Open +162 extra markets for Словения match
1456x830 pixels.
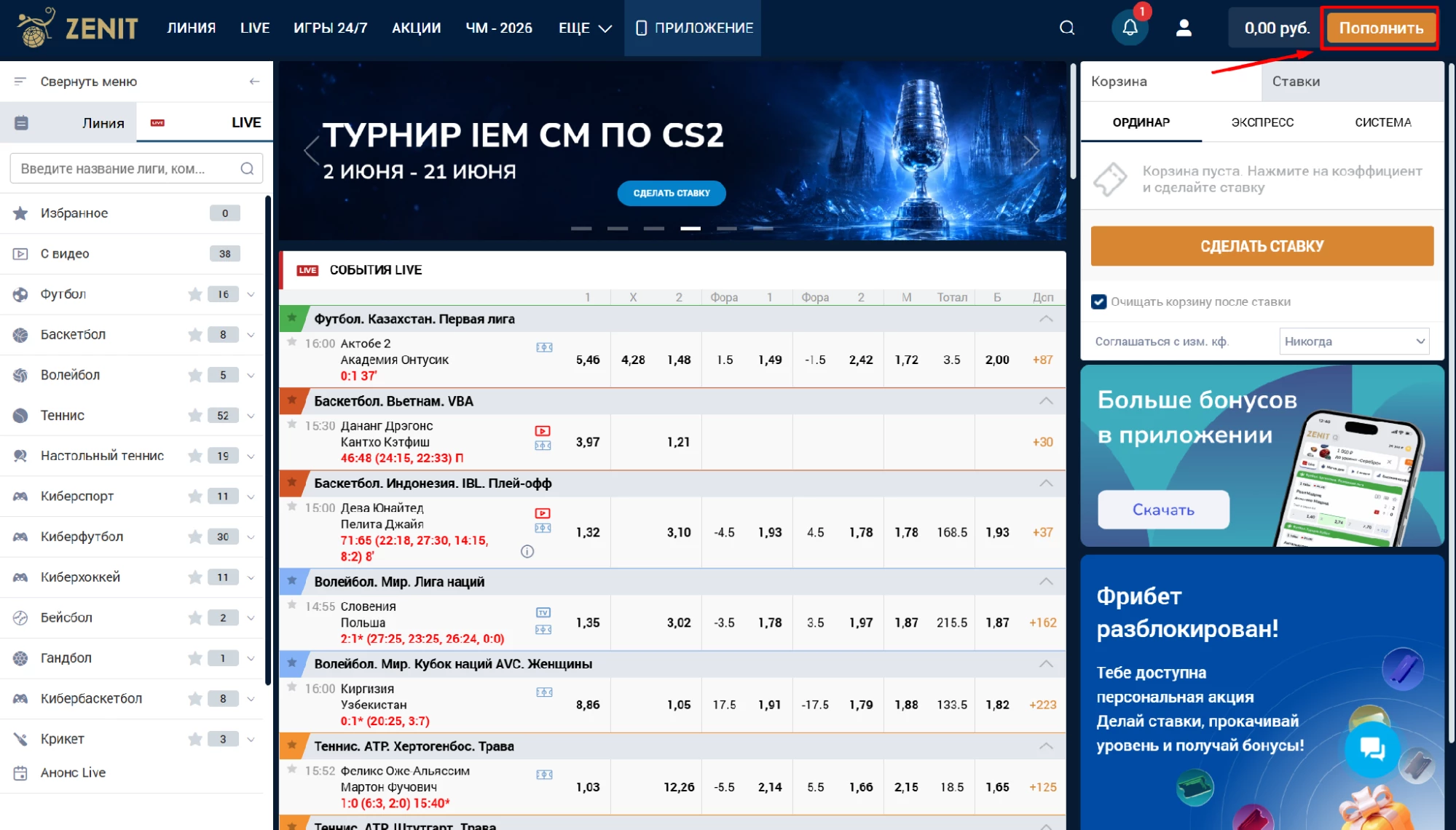[1042, 622]
